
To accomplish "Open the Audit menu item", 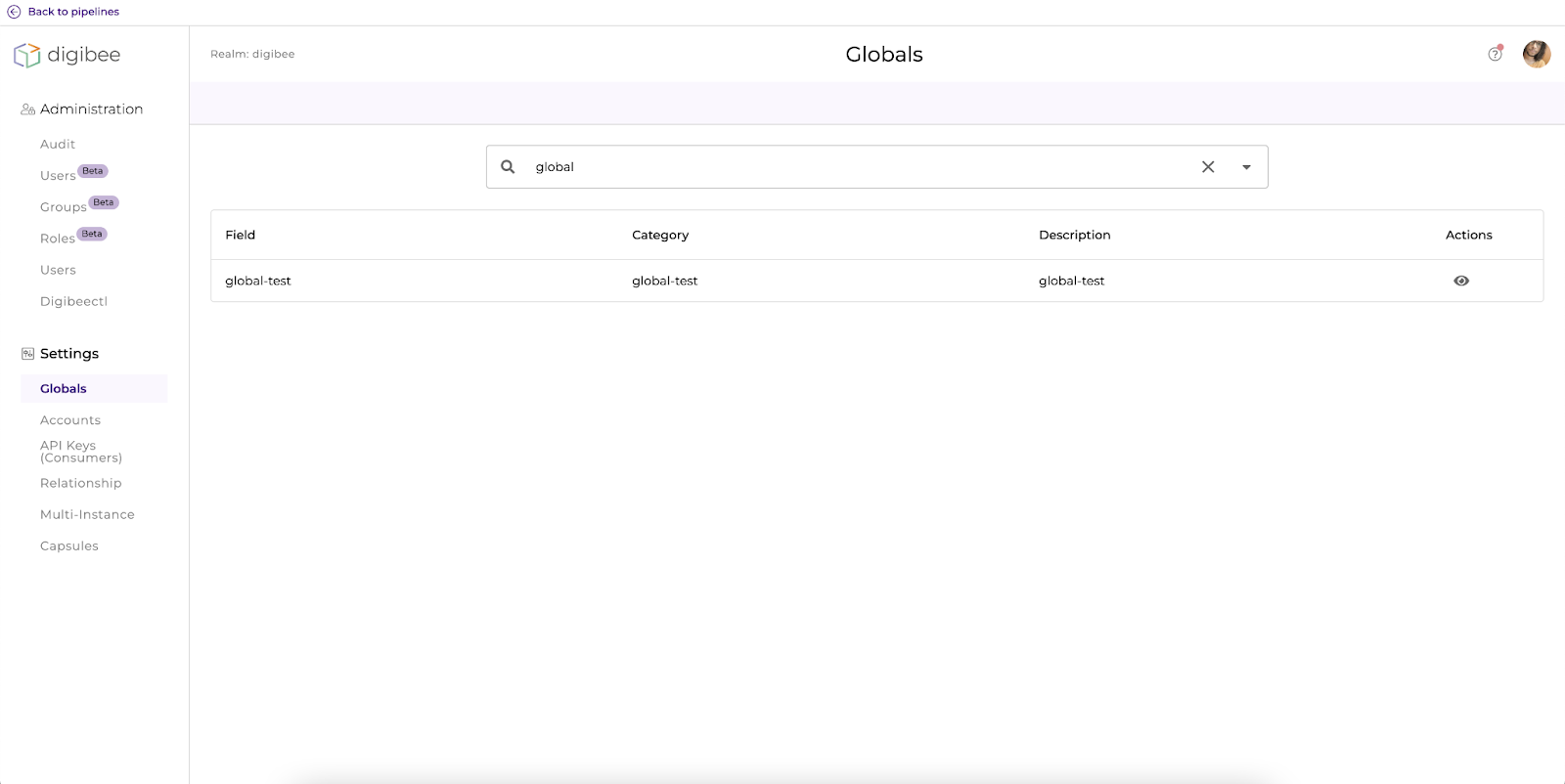I will (58, 145).
